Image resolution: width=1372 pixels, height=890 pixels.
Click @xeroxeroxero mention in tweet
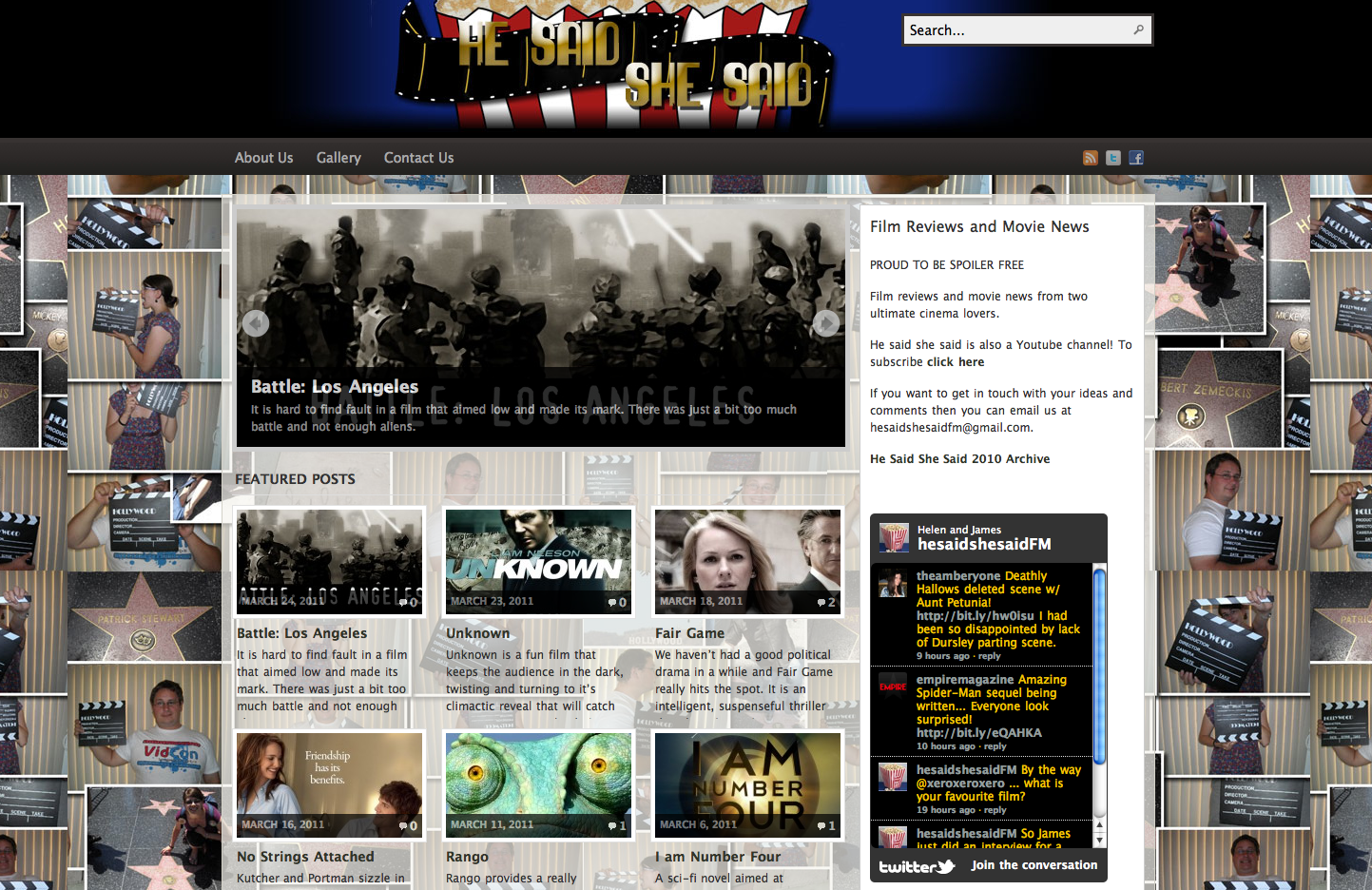coord(960,784)
